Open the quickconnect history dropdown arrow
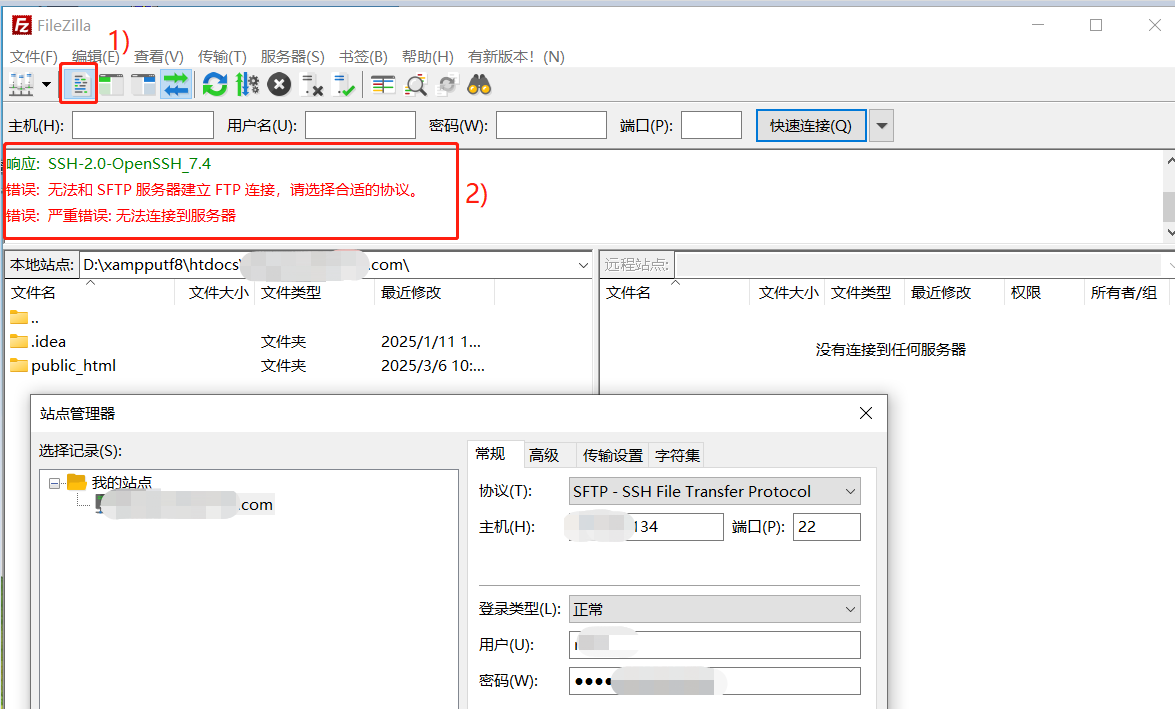 882,125
